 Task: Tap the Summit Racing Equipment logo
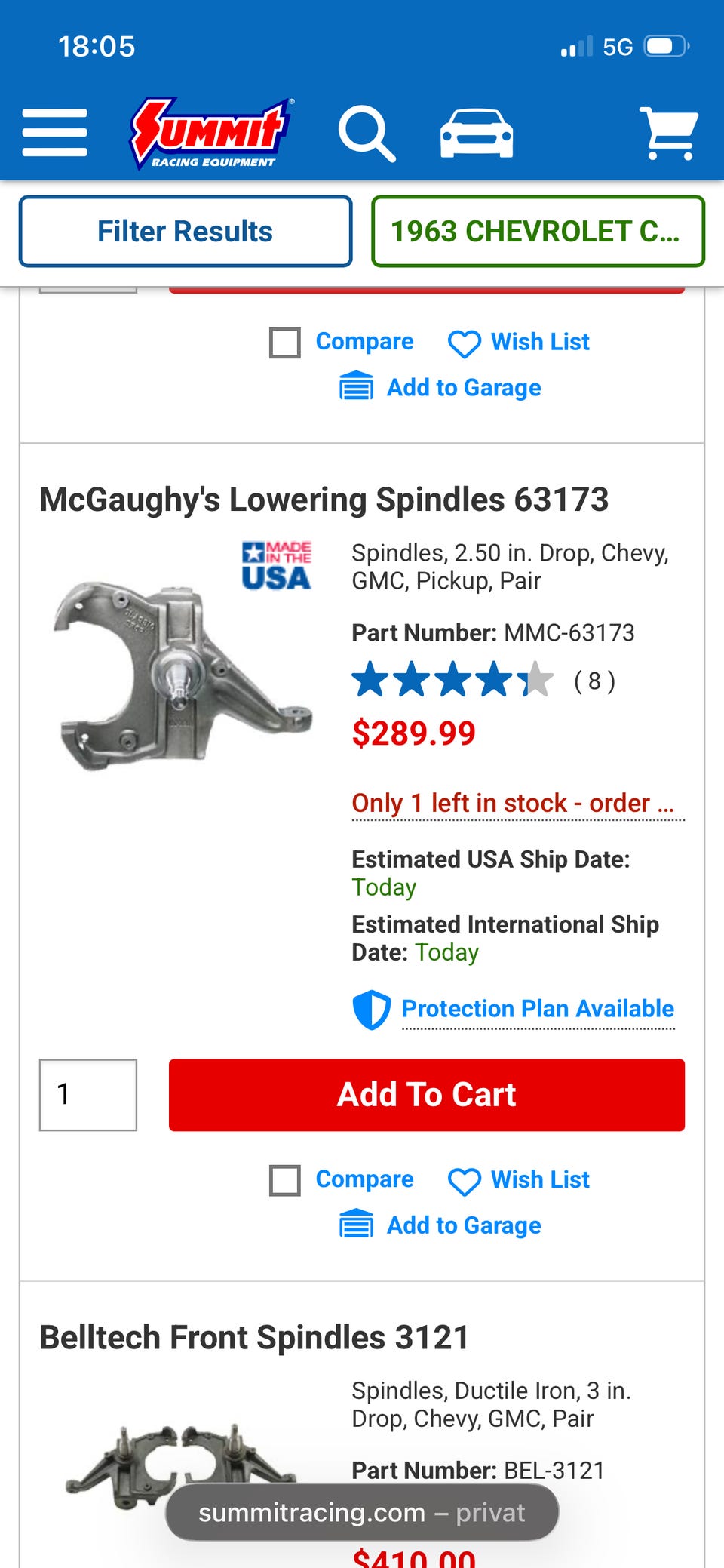click(211, 133)
